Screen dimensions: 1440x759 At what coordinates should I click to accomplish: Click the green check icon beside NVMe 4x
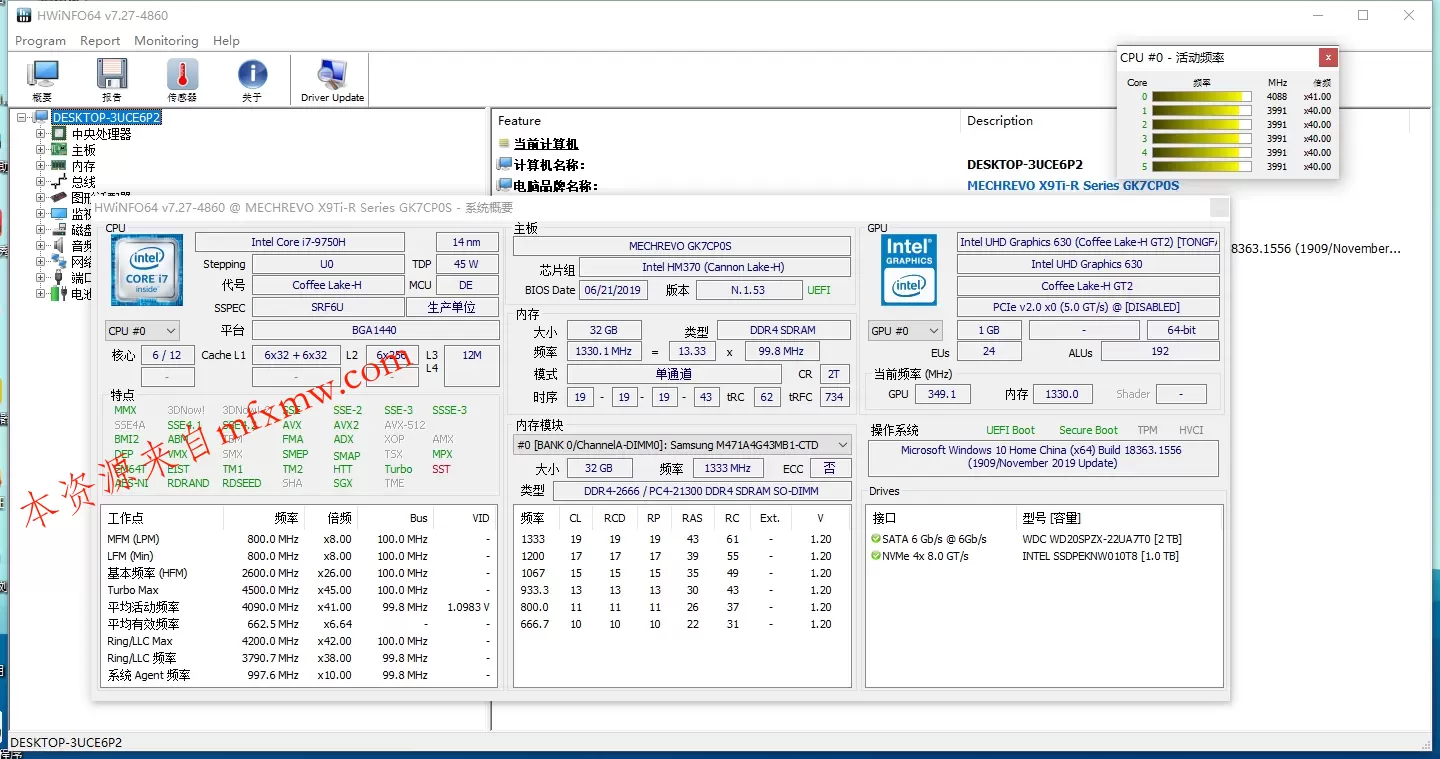click(x=876, y=556)
